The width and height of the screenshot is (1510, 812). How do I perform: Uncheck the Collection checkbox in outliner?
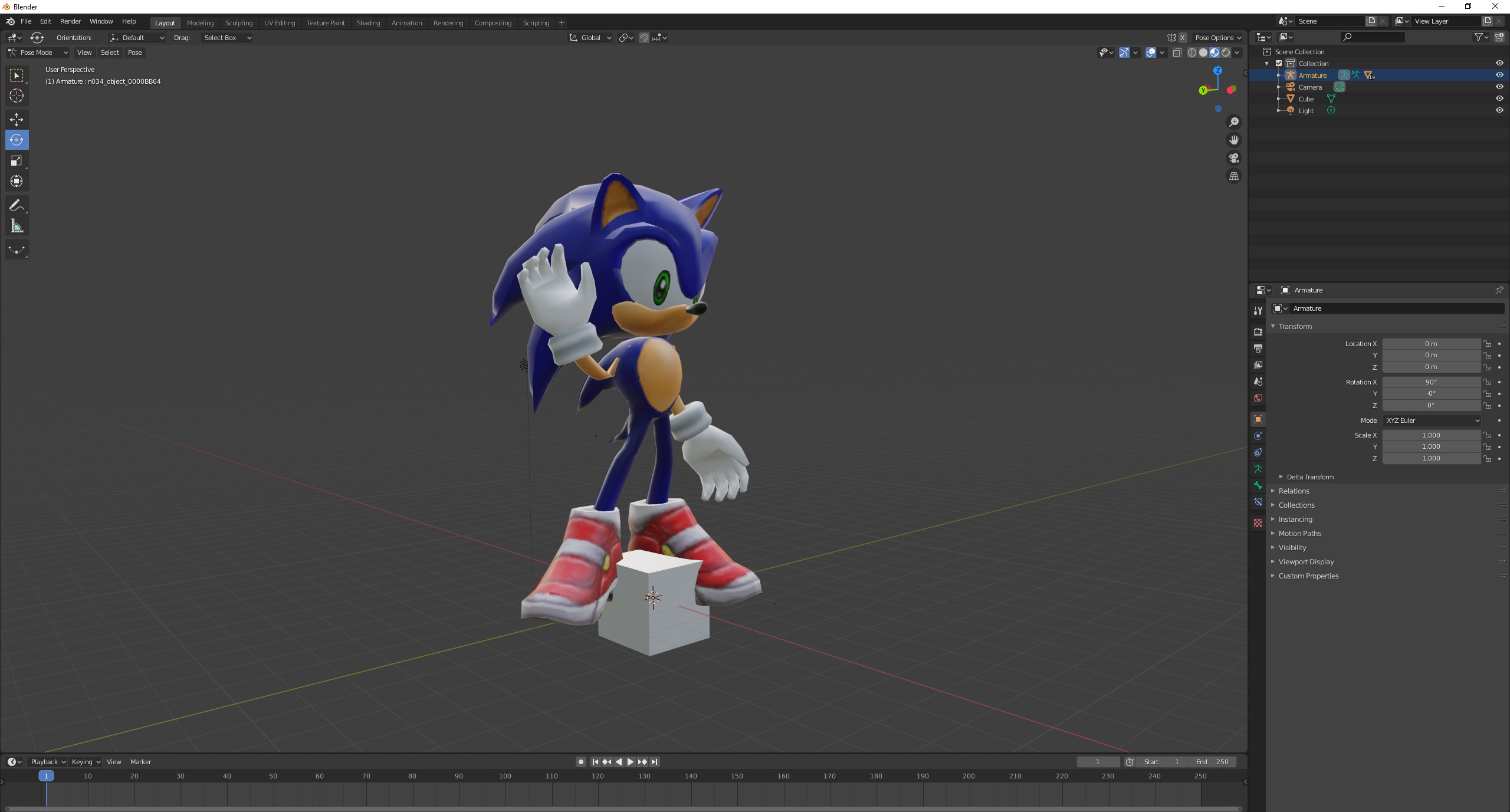coord(1280,63)
